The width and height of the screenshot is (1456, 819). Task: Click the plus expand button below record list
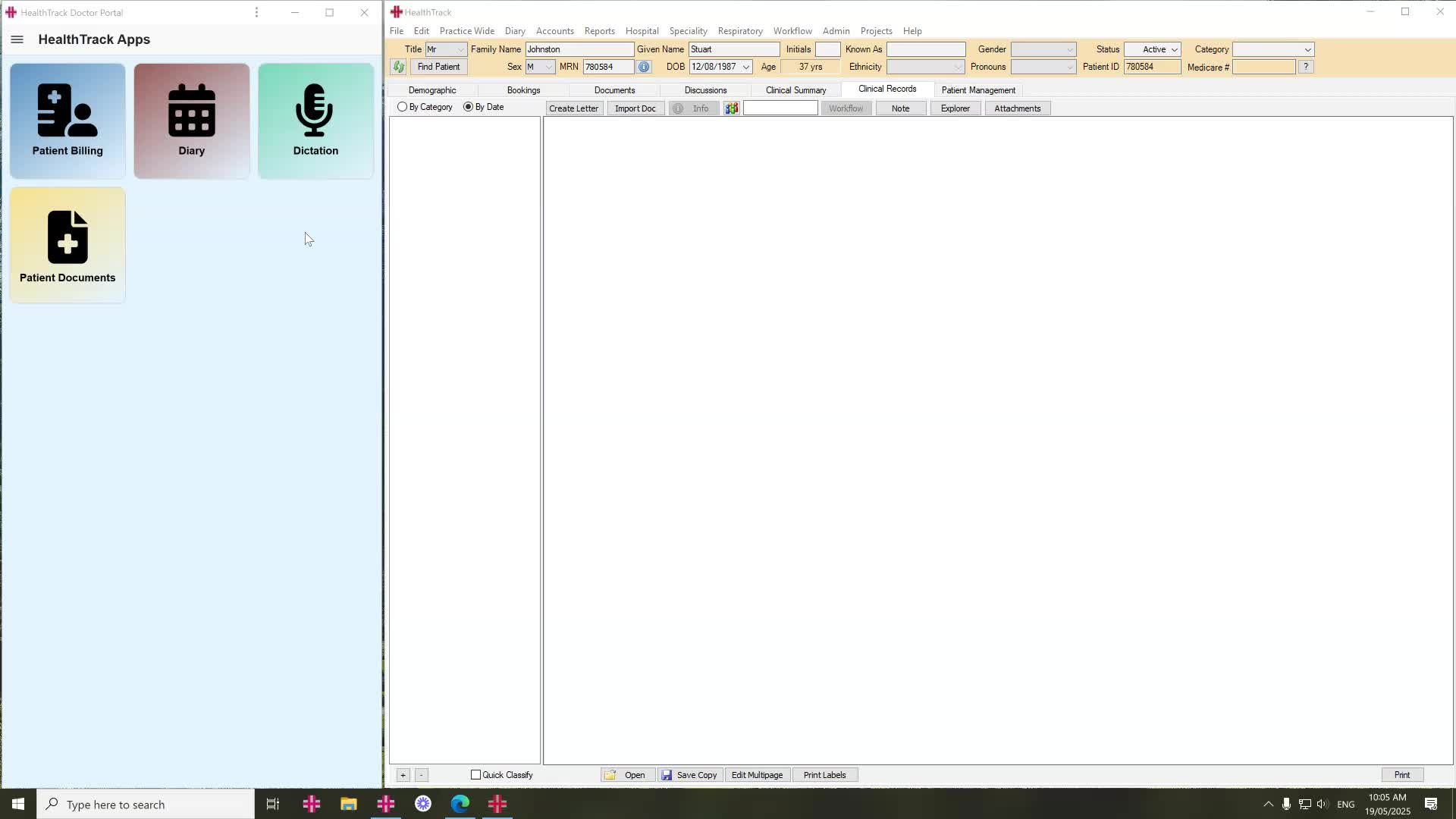[x=403, y=775]
